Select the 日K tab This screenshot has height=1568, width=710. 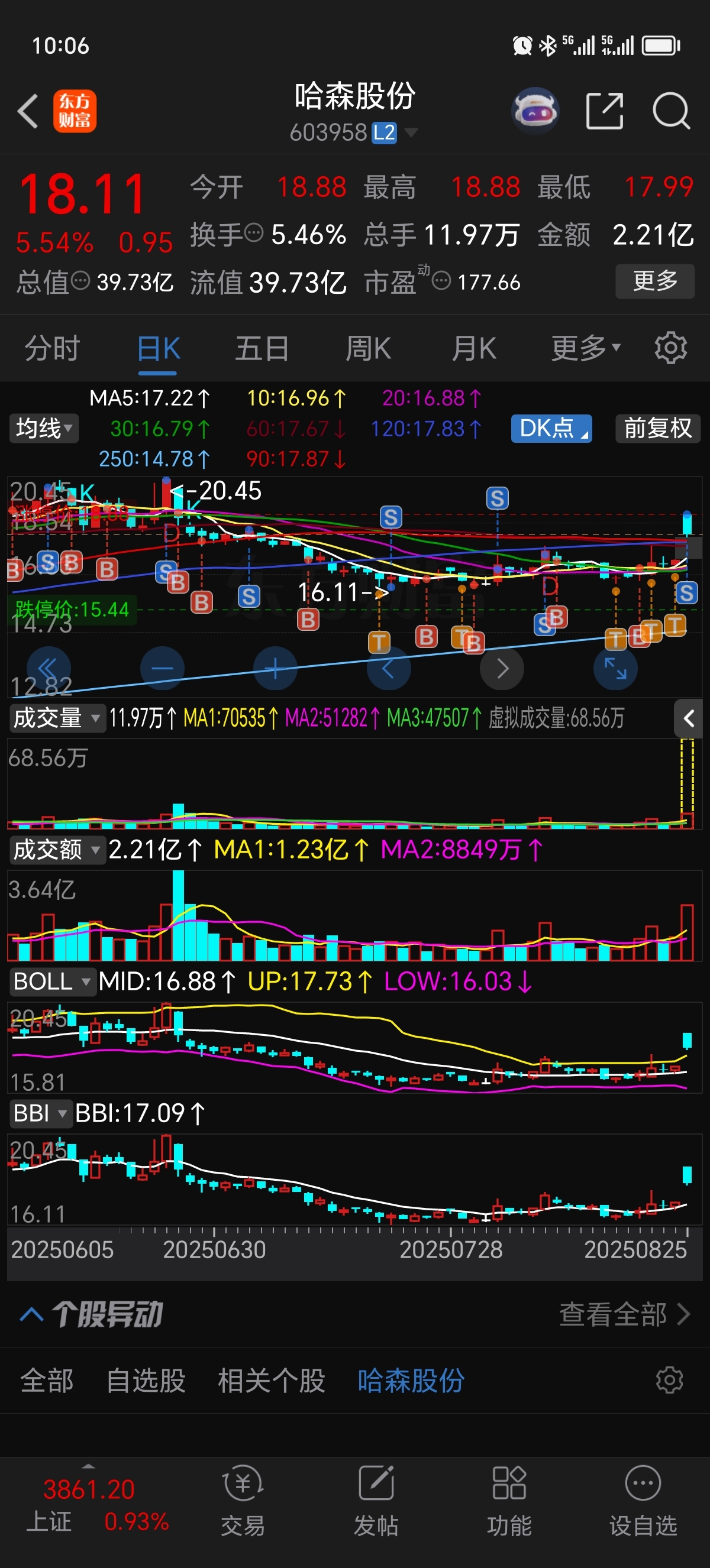[159, 348]
